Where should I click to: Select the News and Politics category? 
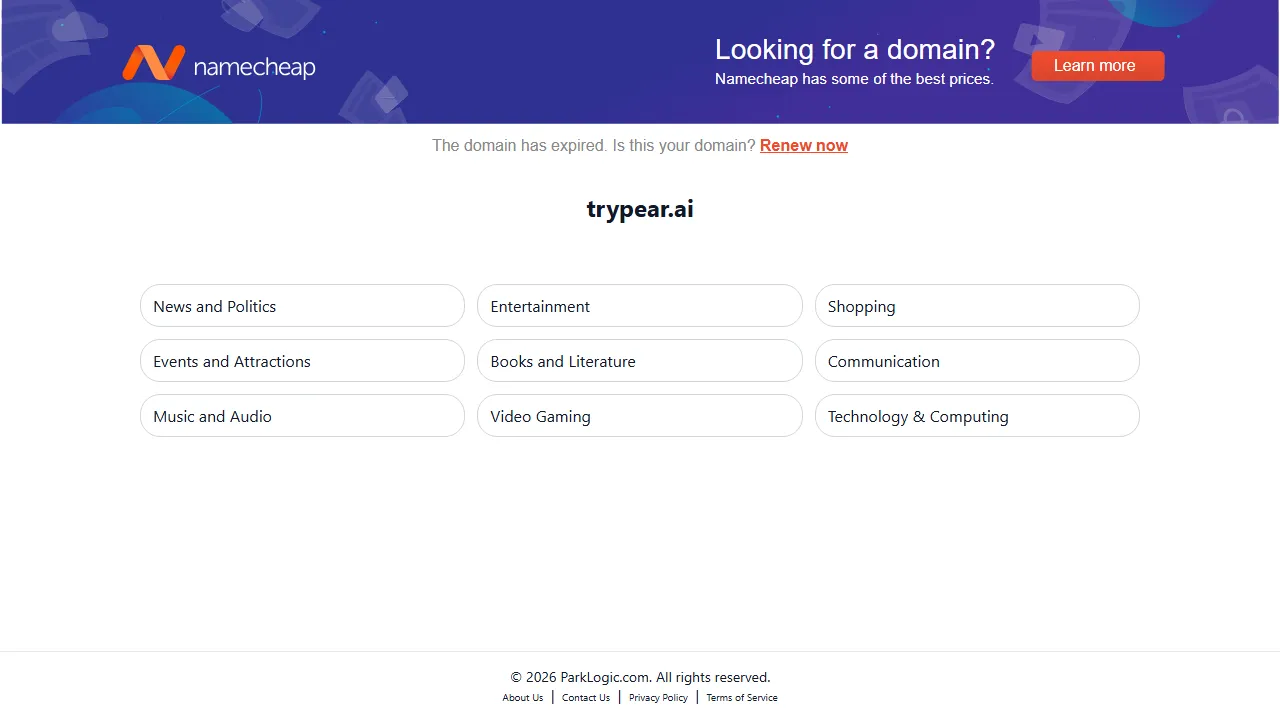[x=302, y=306]
